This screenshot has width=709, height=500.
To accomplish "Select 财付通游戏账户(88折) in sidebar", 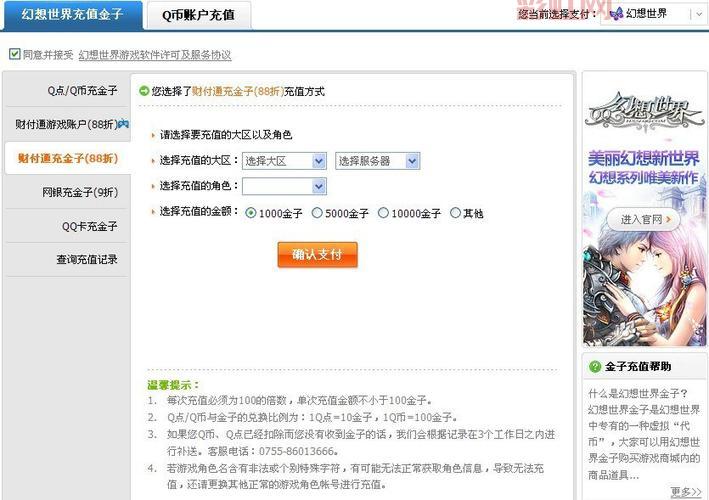I will (68, 124).
